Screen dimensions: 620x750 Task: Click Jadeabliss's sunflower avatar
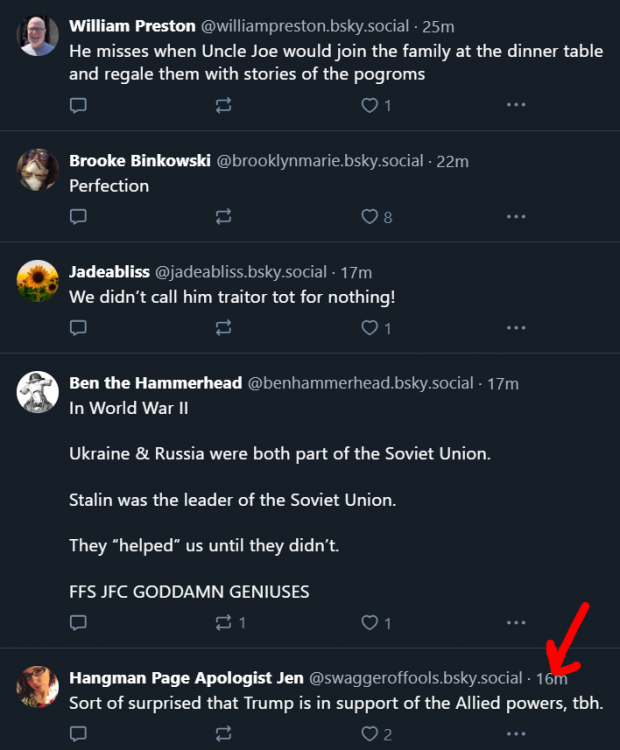pos(38,281)
